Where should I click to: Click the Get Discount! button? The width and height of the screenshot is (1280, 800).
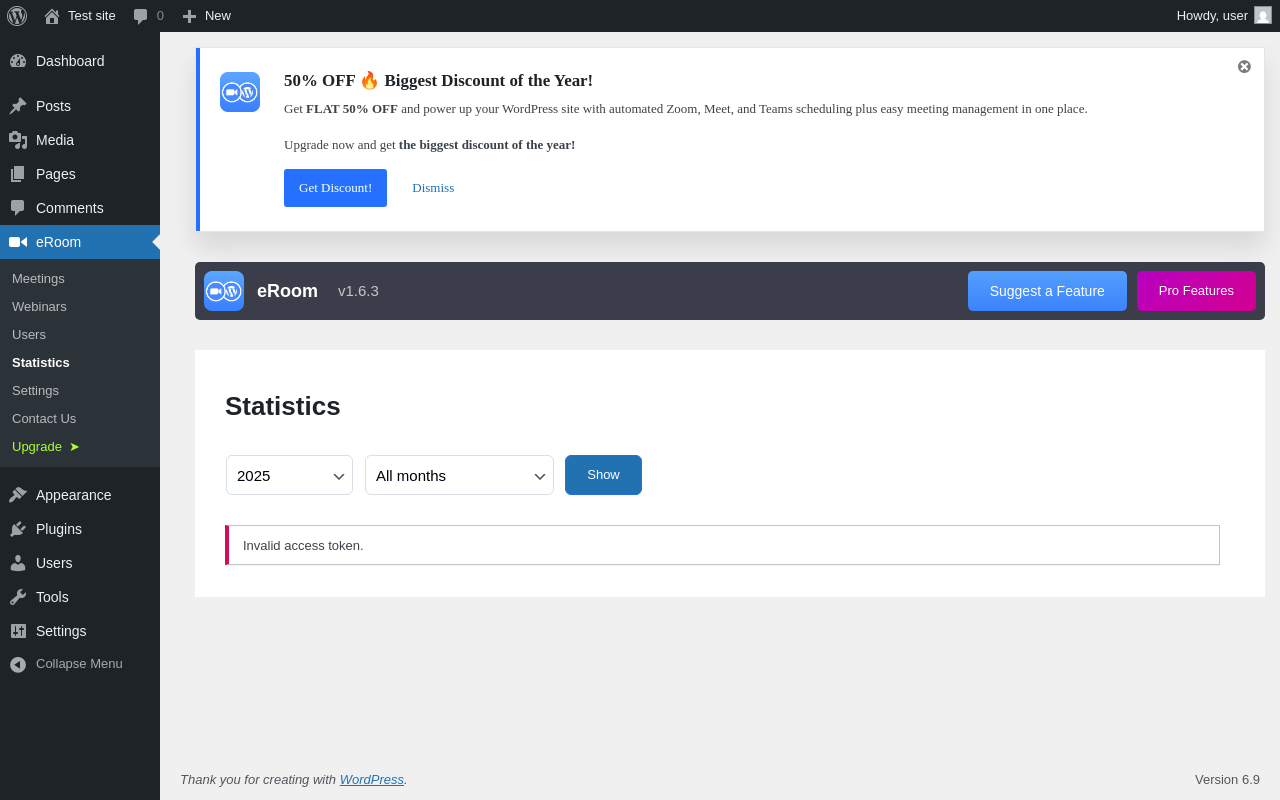click(x=335, y=188)
